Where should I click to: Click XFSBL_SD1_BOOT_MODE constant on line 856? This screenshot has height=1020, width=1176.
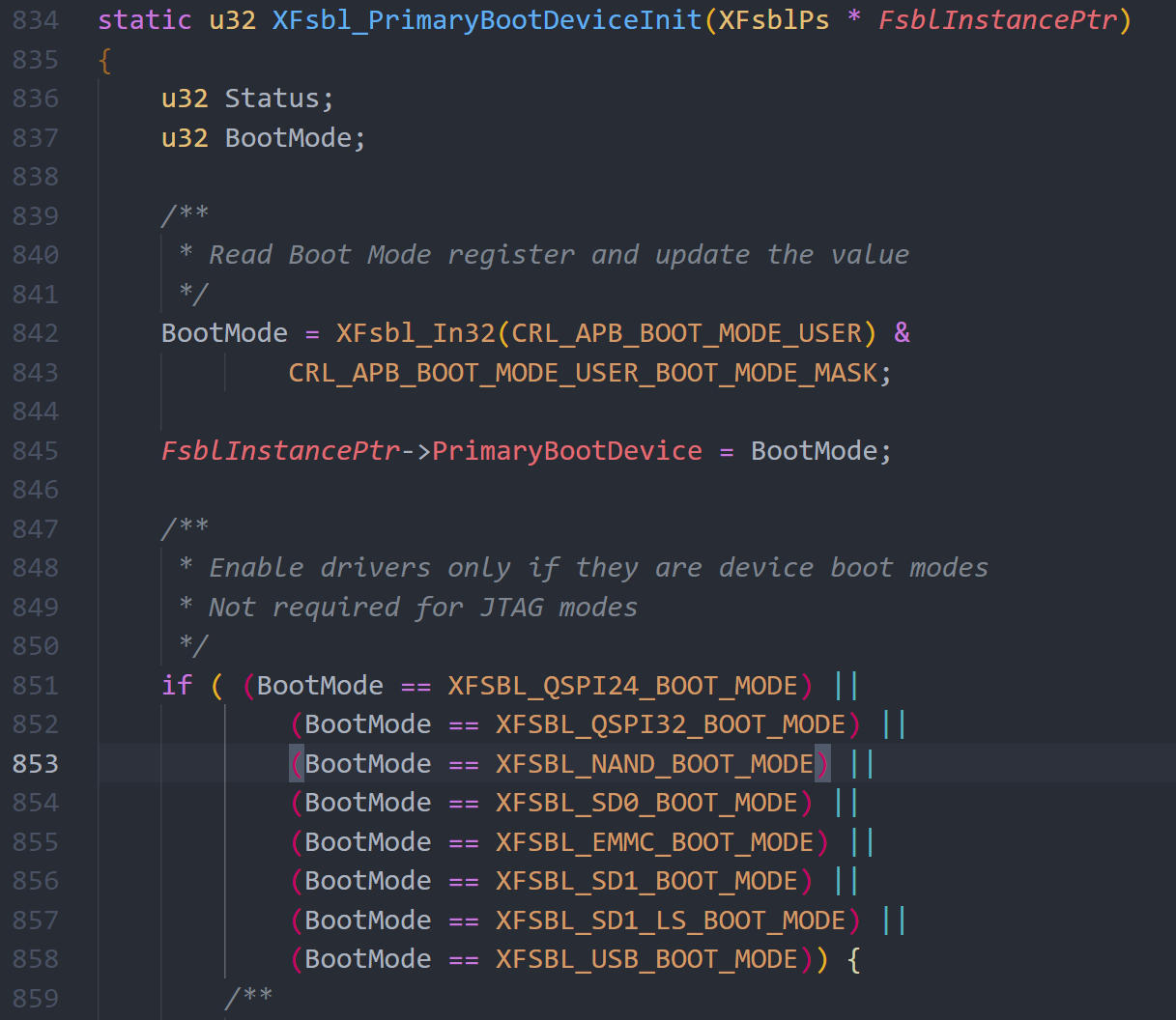[646, 881]
